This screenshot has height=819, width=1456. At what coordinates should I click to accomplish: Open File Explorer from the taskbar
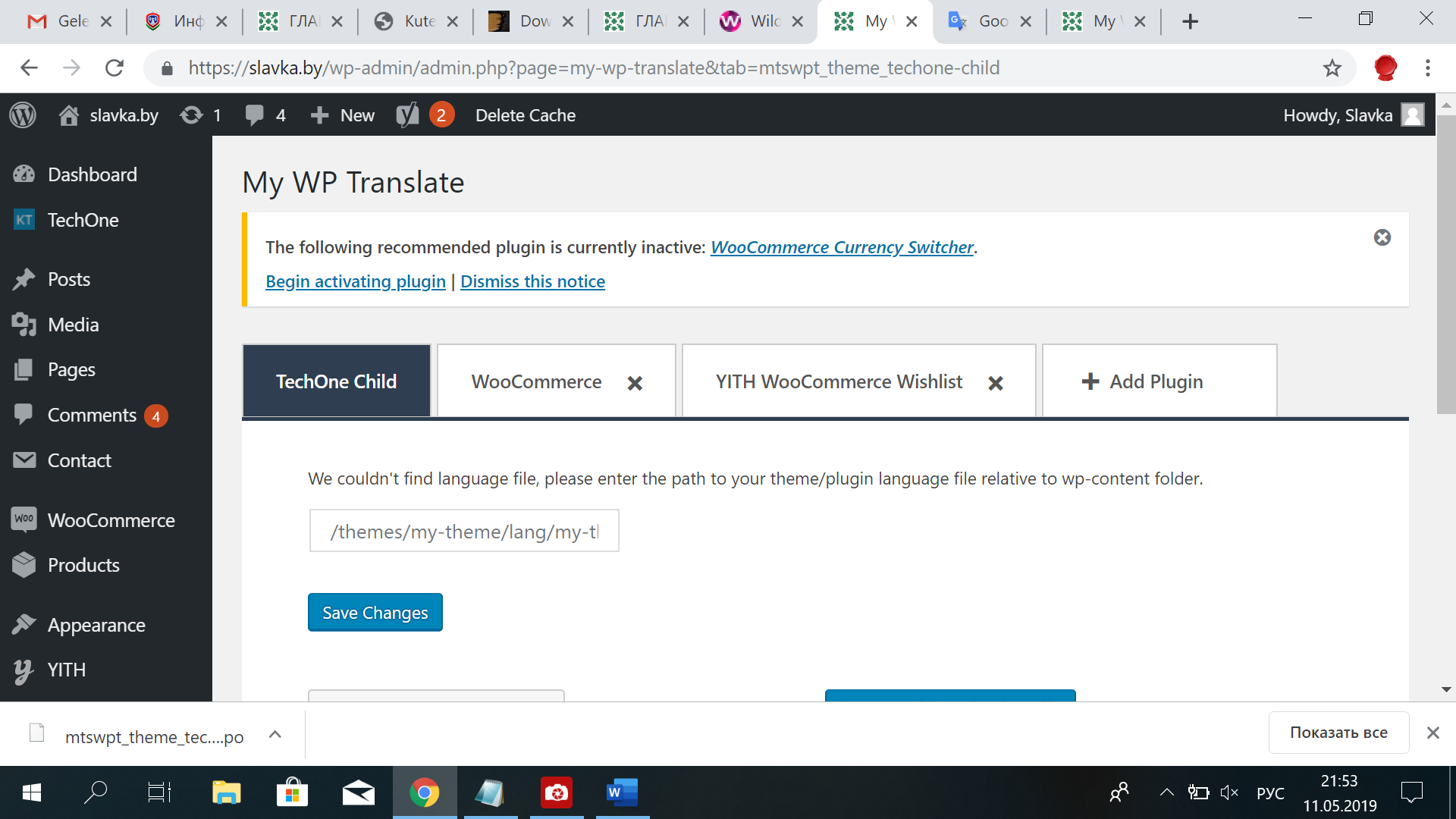pos(226,793)
